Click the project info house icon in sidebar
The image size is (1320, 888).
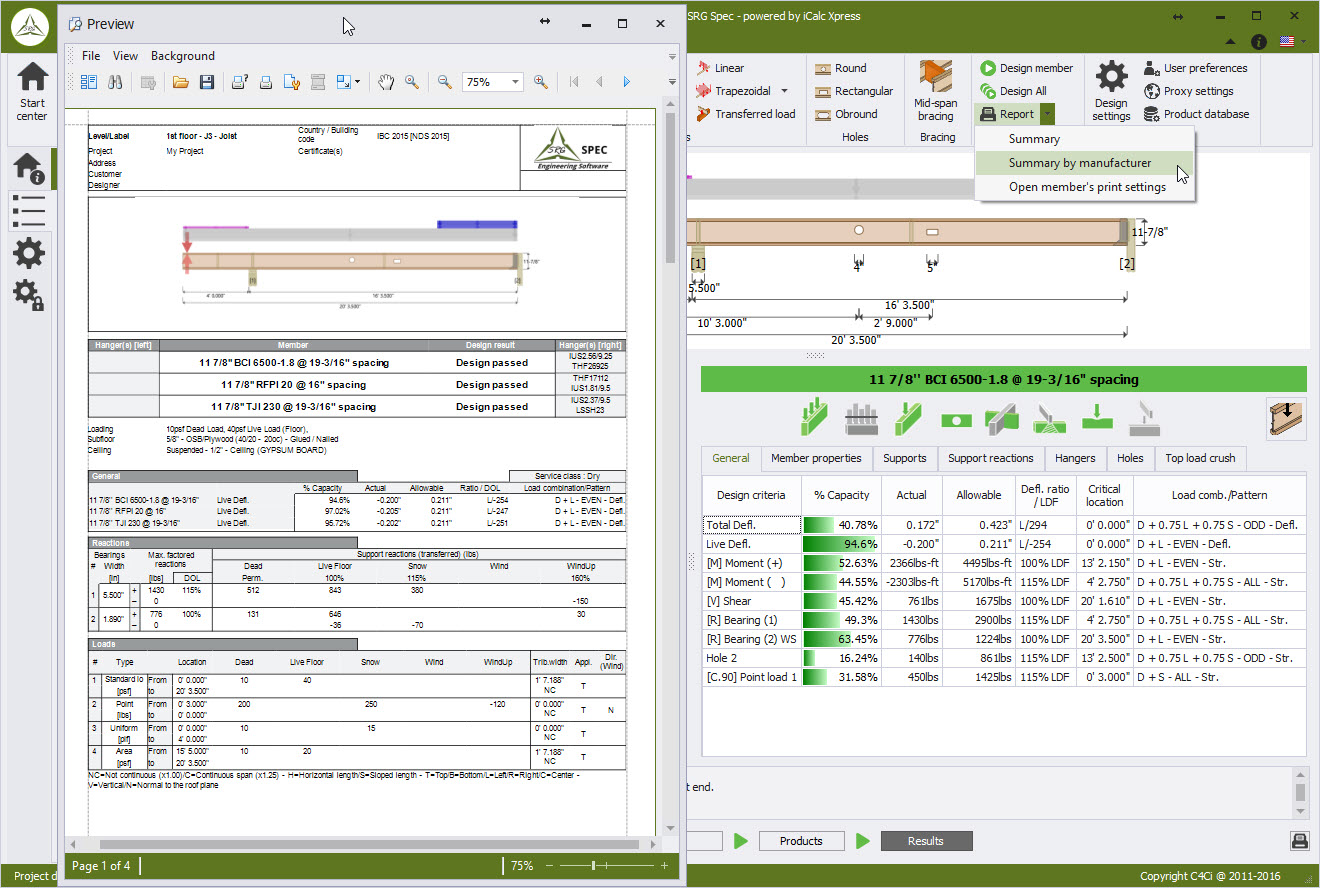tap(28, 169)
